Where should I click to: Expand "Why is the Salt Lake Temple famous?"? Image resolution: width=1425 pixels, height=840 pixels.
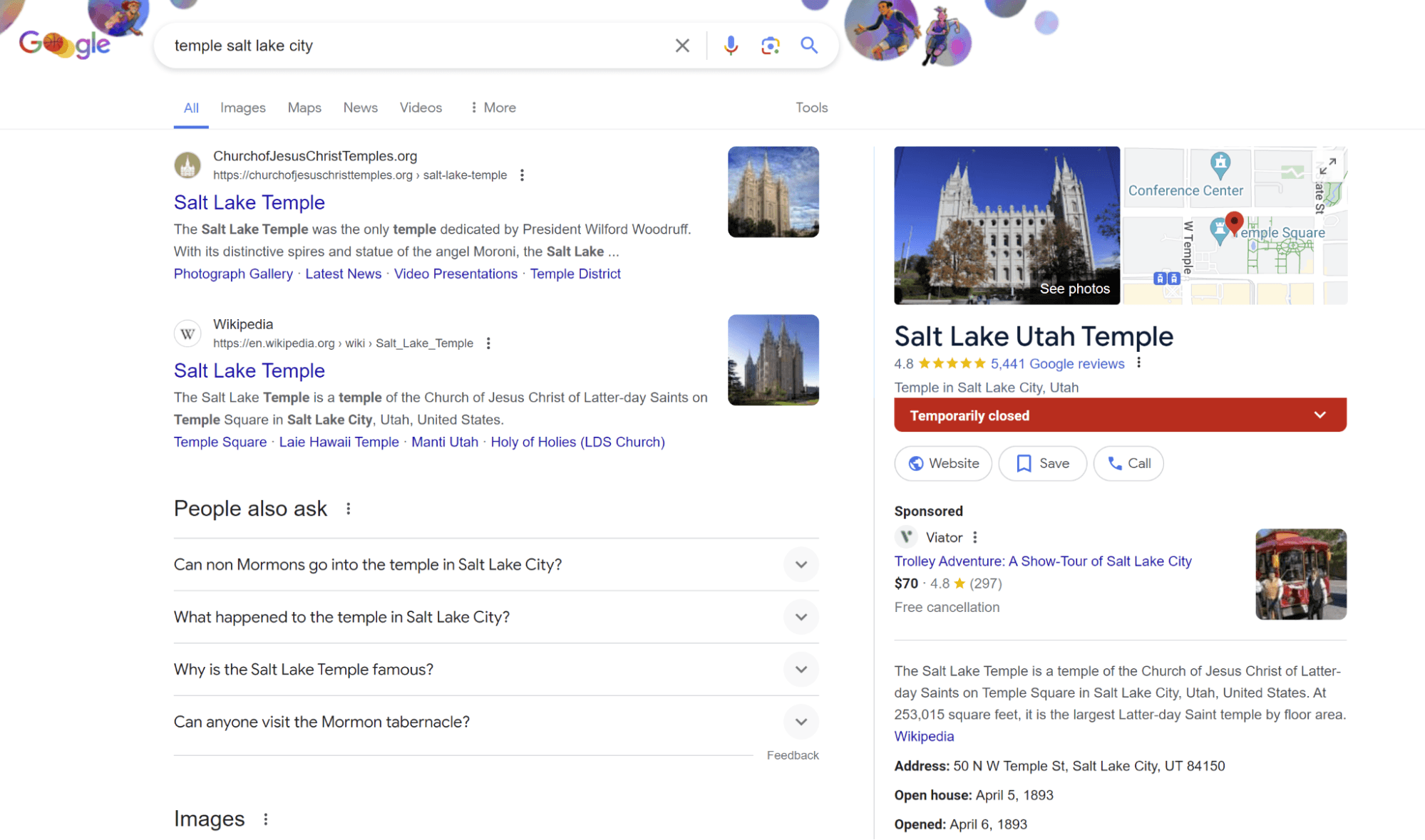801,670
